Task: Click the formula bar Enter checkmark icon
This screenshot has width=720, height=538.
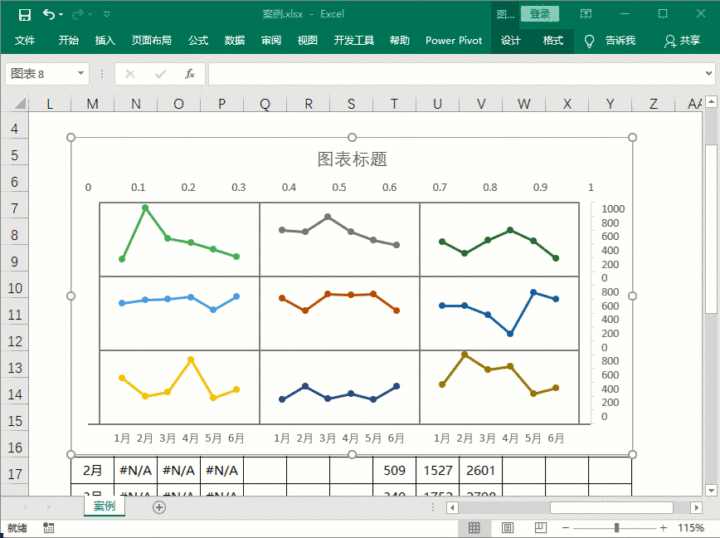Action: (x=160, y=74)
